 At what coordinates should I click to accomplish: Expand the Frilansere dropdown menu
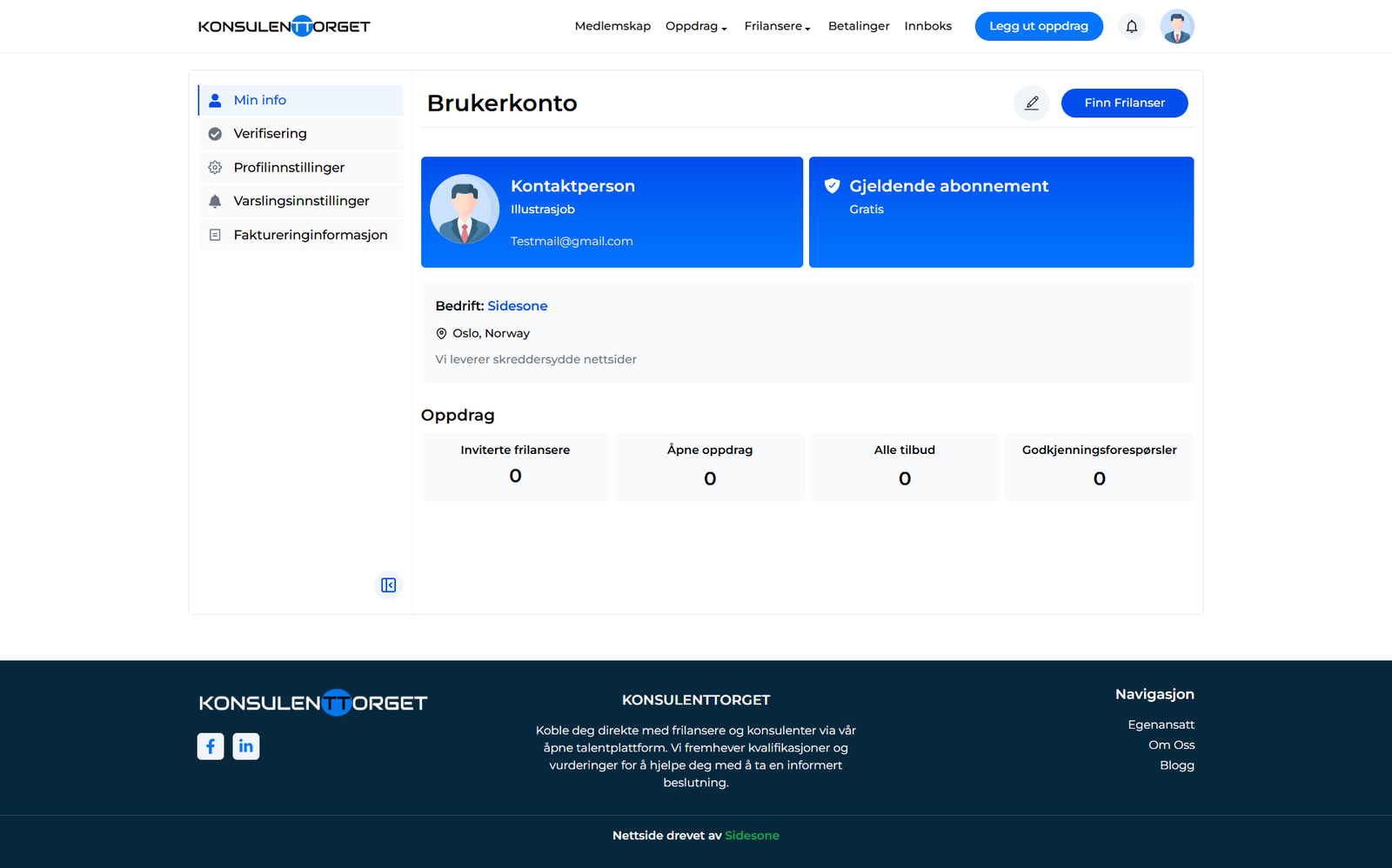pos(776,26)
